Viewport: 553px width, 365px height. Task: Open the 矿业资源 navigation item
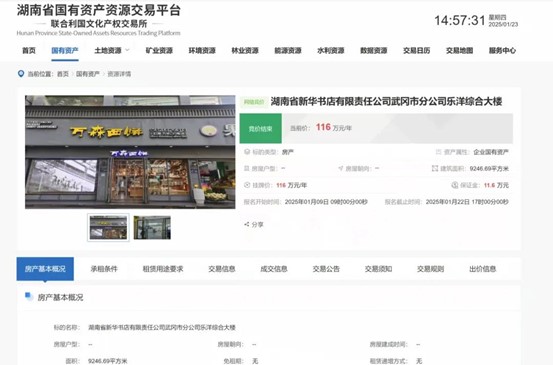[159, 50]
